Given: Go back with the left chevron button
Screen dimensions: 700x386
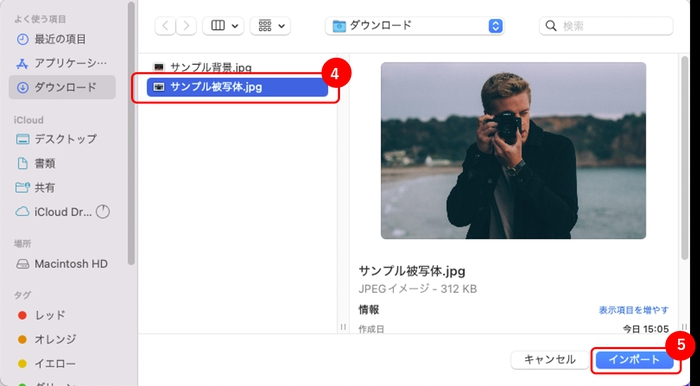Looking at the screenshot, I should click(165, 26).
